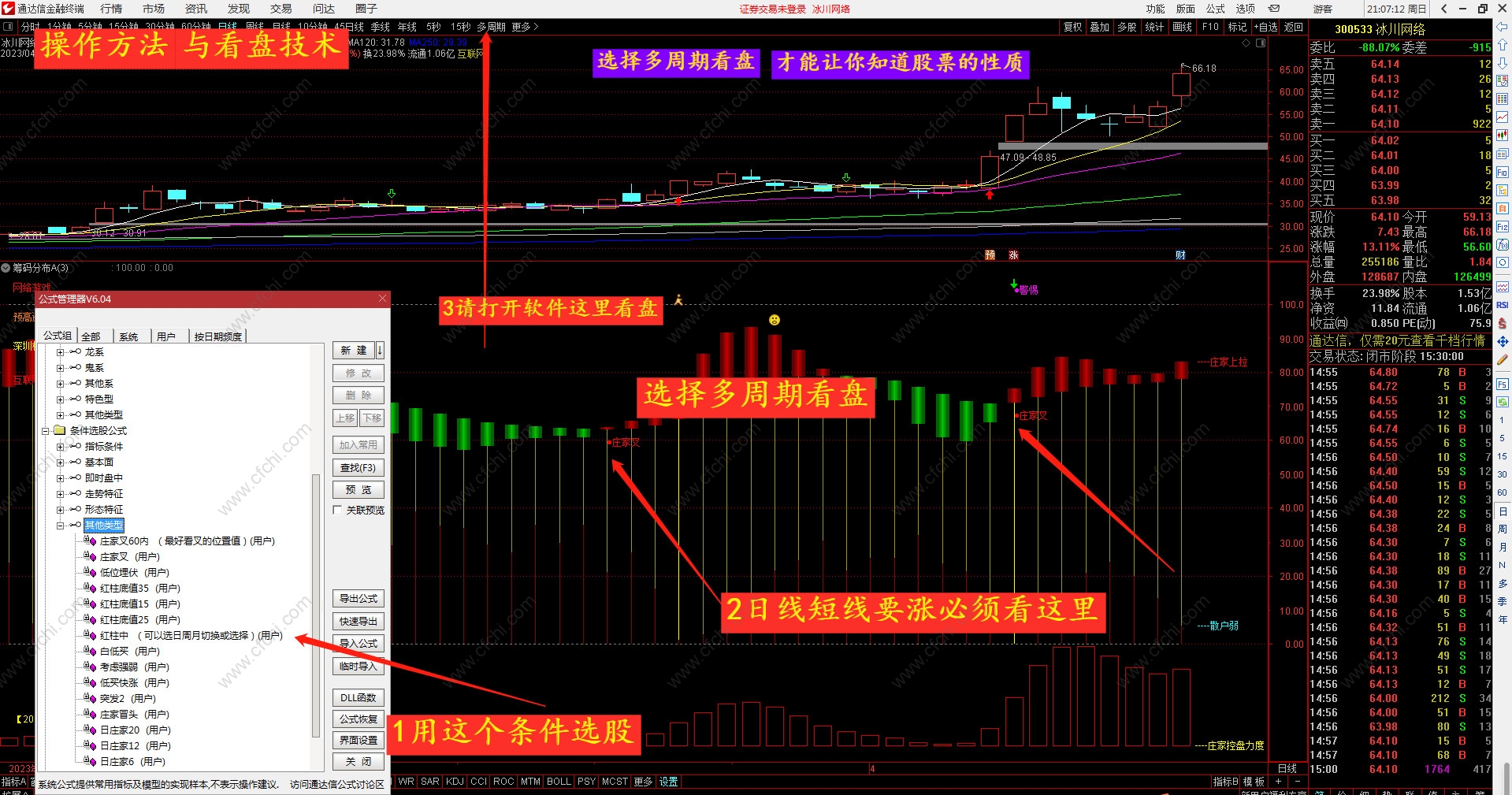Switch to the 按日期频度 tab
This screenshot has height=795, width=1512.
click(x=218, y=336)
